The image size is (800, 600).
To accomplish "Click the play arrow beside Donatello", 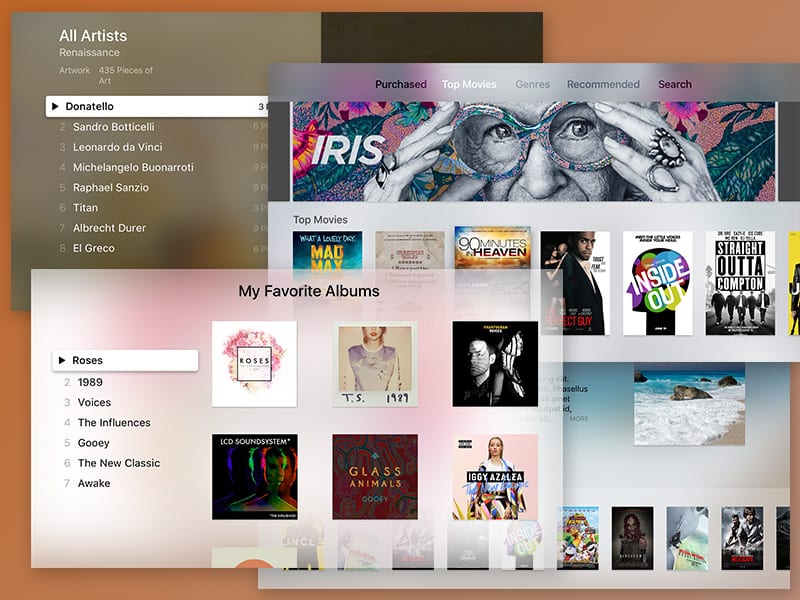I will point(55,107).
